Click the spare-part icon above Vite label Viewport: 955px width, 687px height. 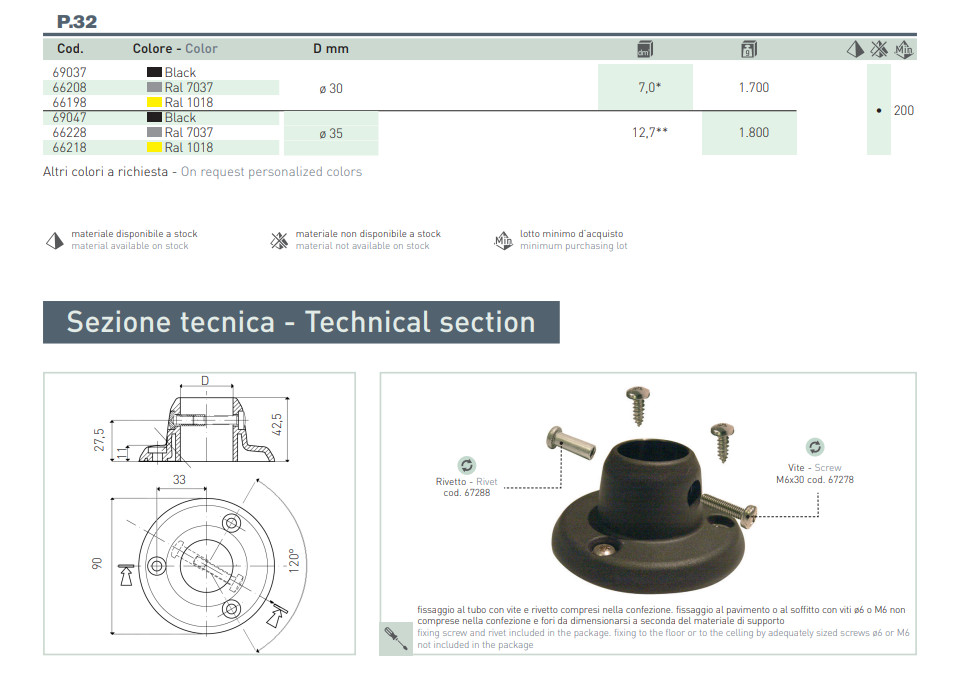click(x=815, y=447)
